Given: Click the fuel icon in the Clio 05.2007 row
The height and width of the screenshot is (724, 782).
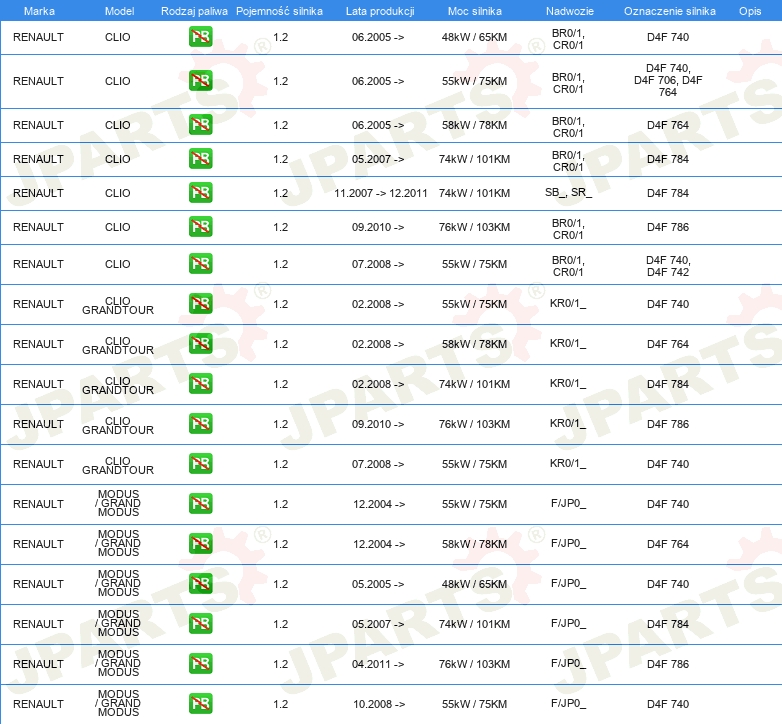Looking at the screenshot, I should (x=200, y=159).
